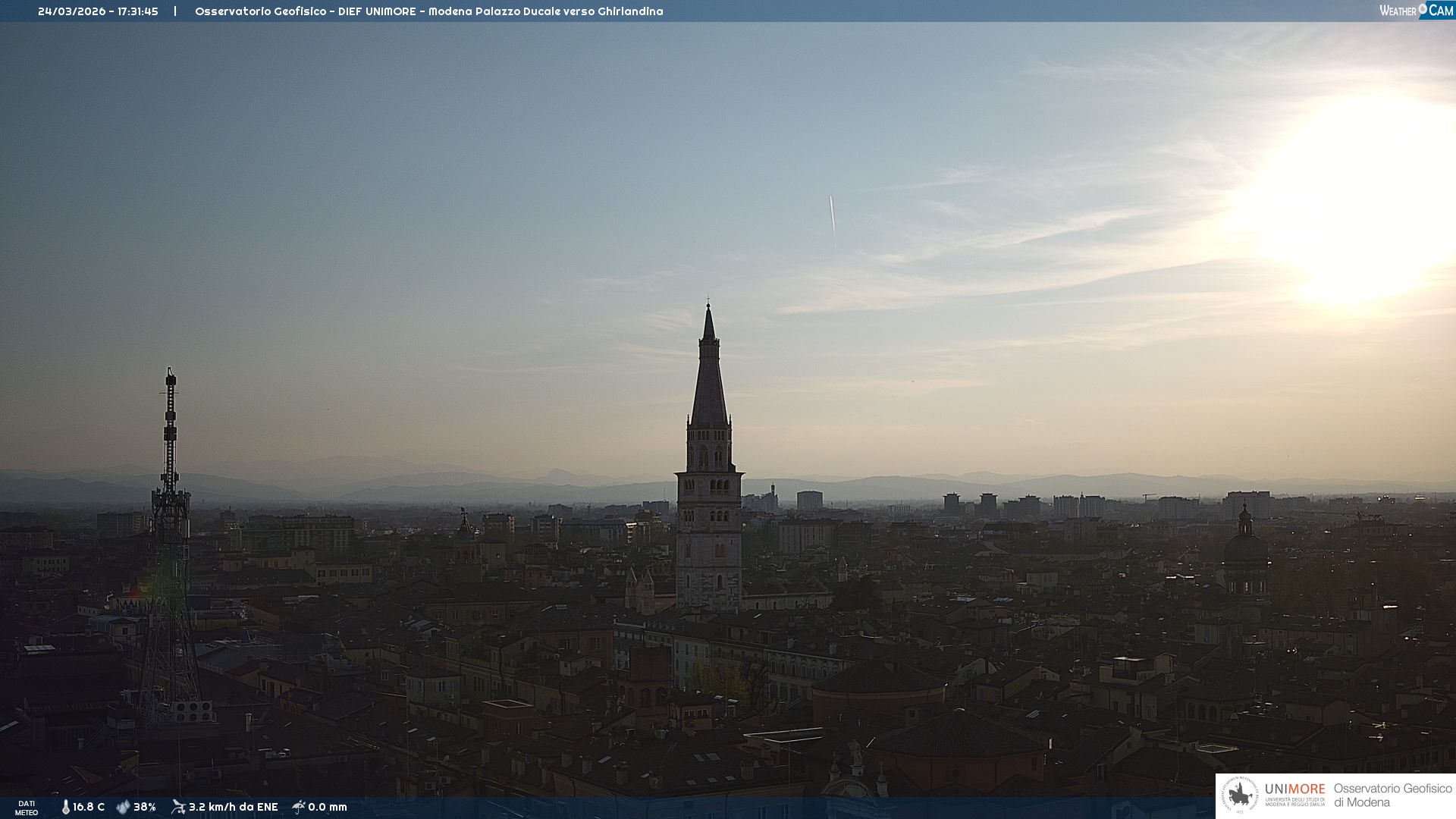Click the wind speed icon
The width and height of the screenshot is (1456, 819).
pos(178,807)
